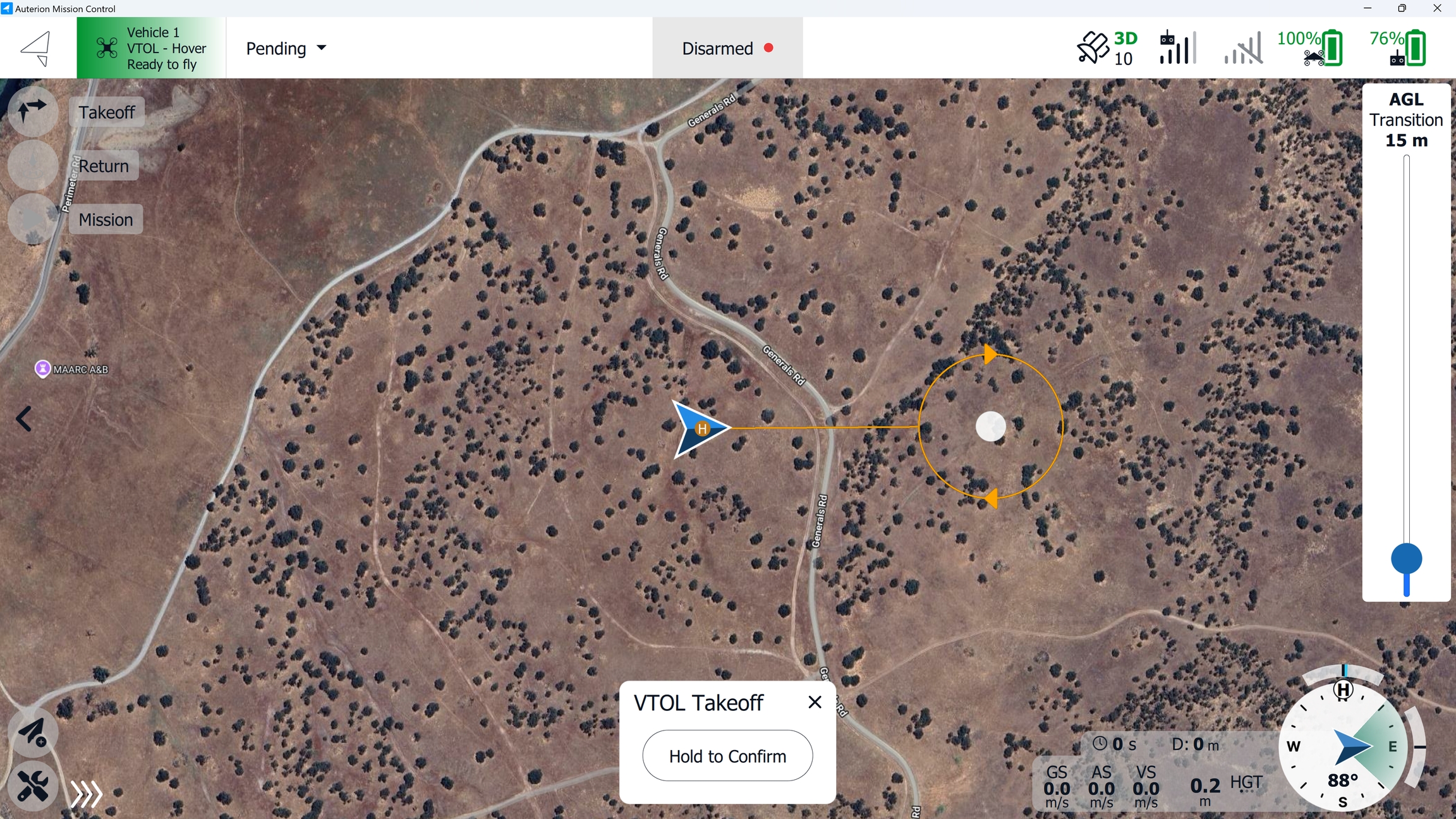Screen dimensions: 1456x819
Task: Click the Takeoff label button
Action: (107, 112)
